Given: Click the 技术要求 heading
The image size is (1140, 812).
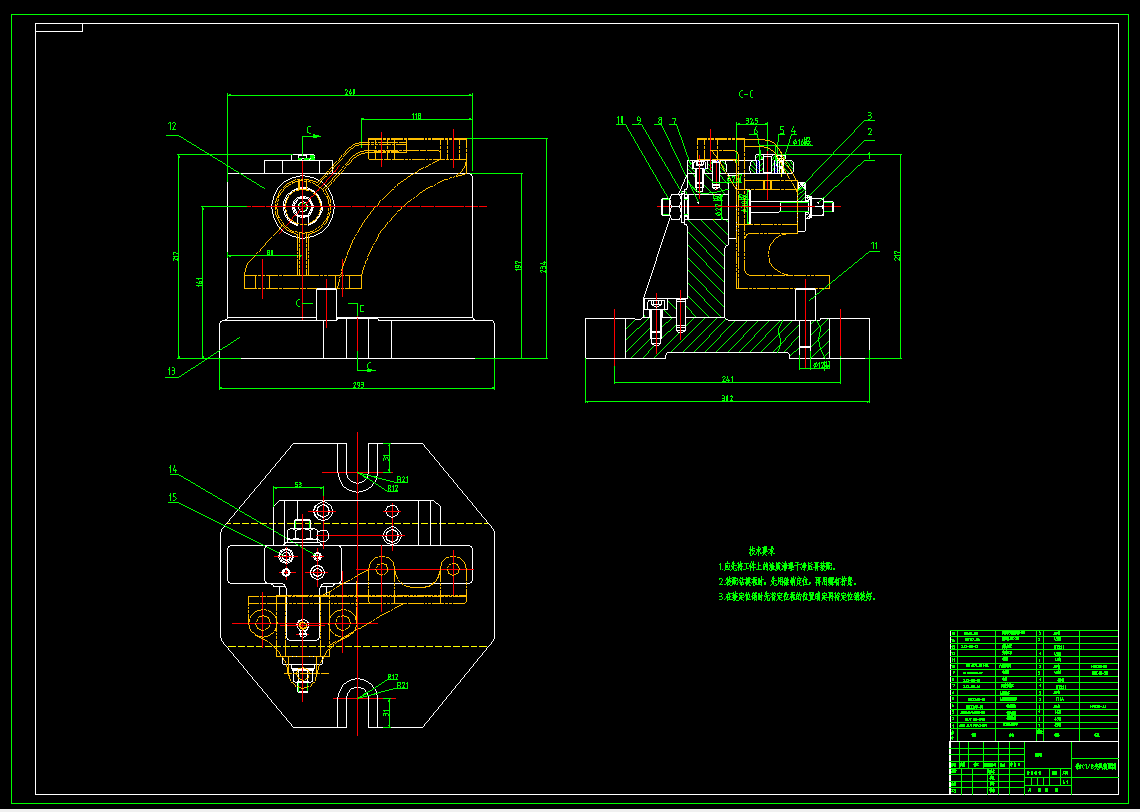Looking at the screenshot, I should [762, 550].
